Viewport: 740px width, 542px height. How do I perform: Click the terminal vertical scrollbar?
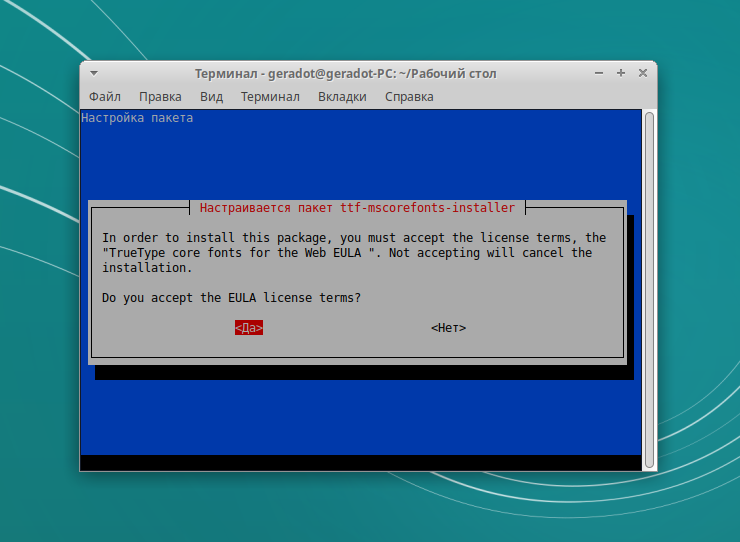point(649,290)
